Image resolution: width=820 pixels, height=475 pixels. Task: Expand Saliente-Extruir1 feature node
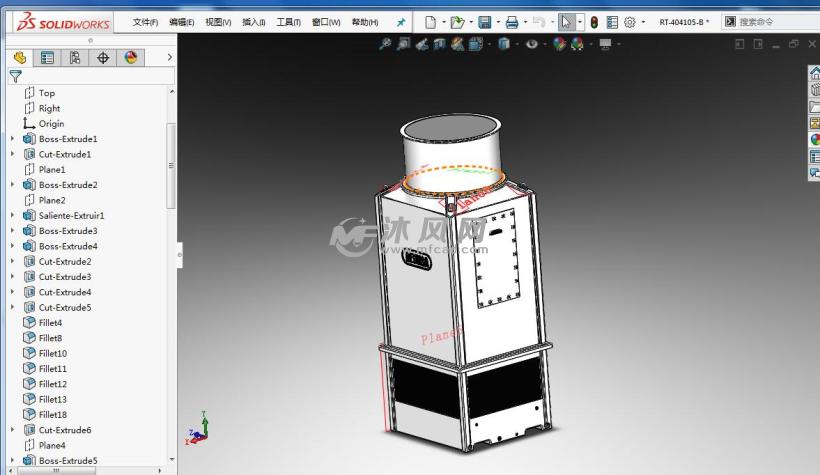pos(13,215)
